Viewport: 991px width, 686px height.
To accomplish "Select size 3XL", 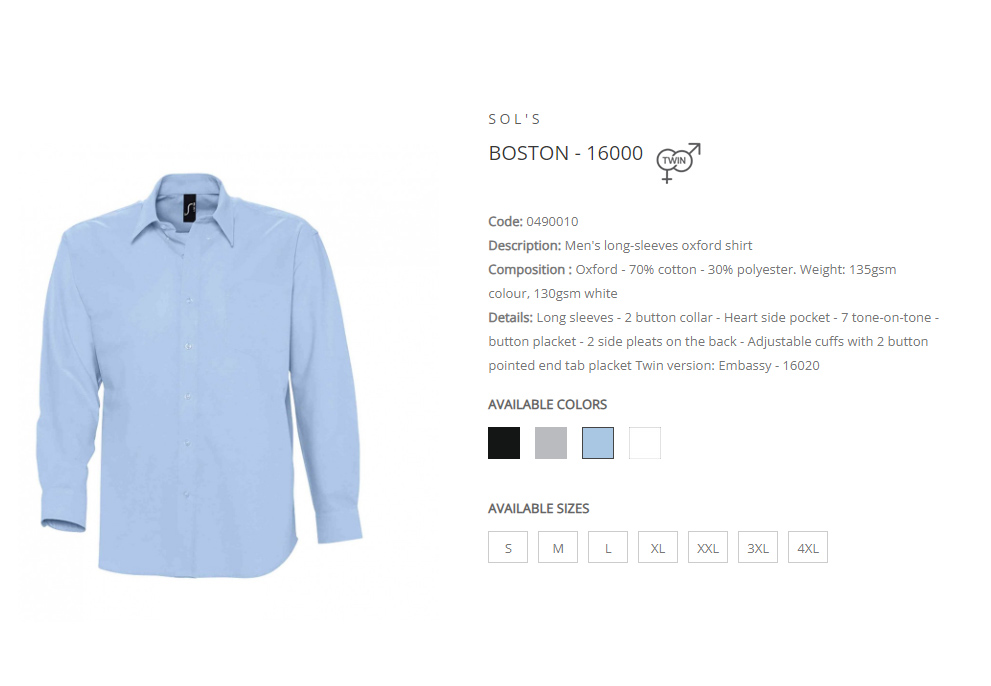I will click(x=758, y=548).
